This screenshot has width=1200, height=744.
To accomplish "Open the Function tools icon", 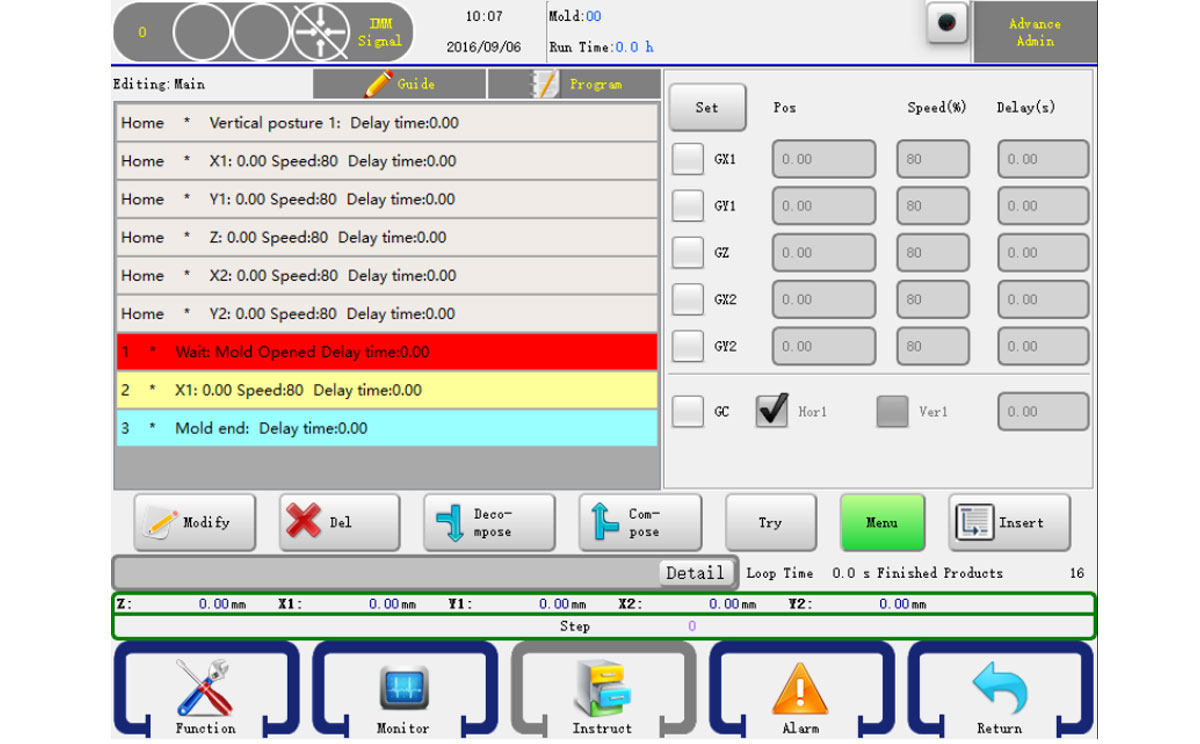I will pyautogui.click(x=205, y=689).
